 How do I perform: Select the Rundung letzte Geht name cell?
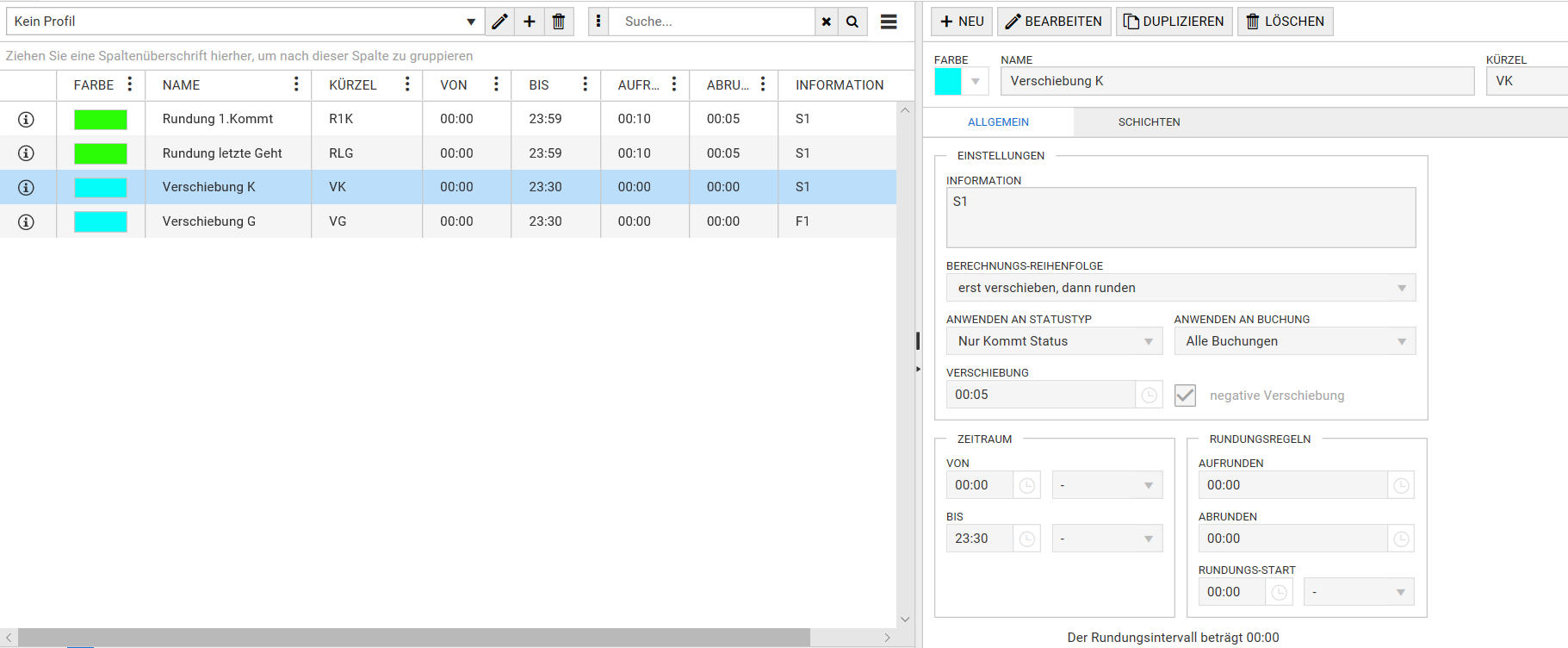point(228,153)
